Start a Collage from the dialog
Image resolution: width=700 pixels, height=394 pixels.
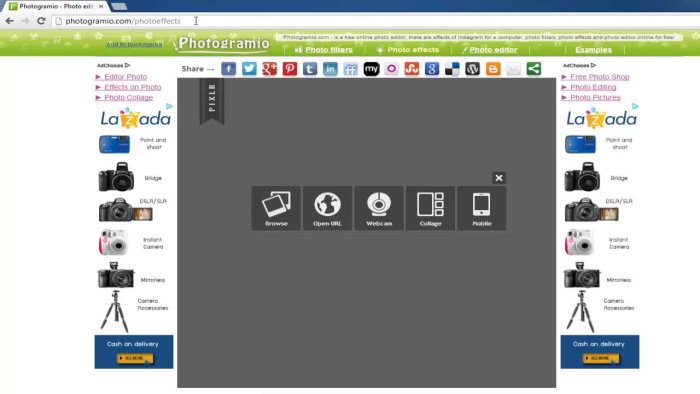click(430, 208)
